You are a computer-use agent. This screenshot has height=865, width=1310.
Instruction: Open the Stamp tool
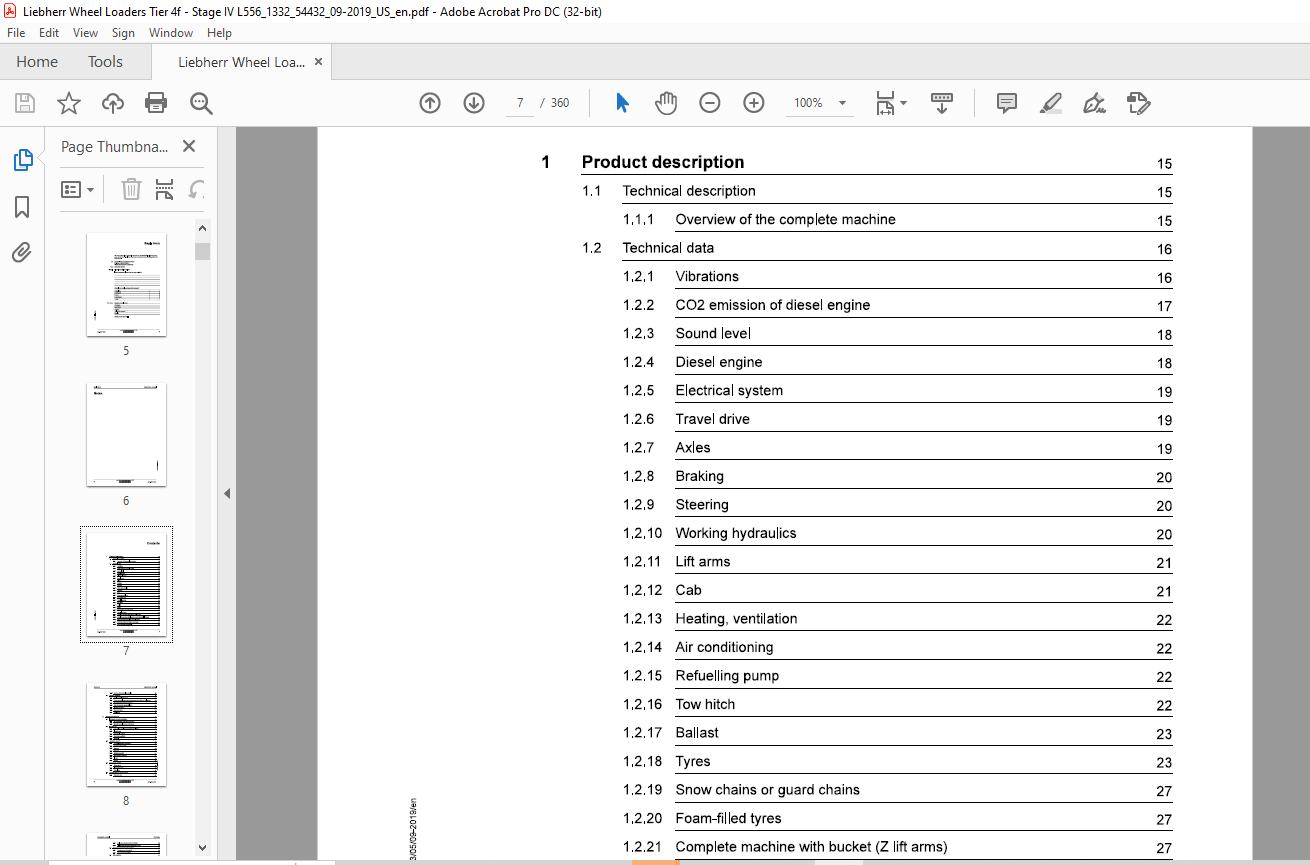point(1138,103)
